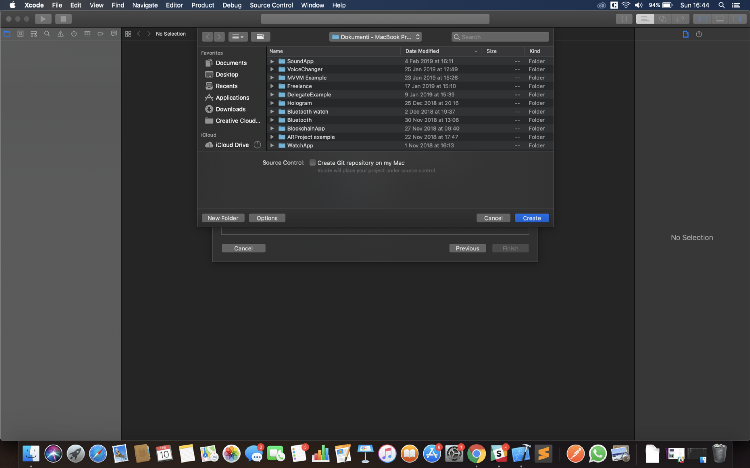The image size is (750, 468).
Task: Select the WatchApp folder row
Action: click(x=410, y=145)
